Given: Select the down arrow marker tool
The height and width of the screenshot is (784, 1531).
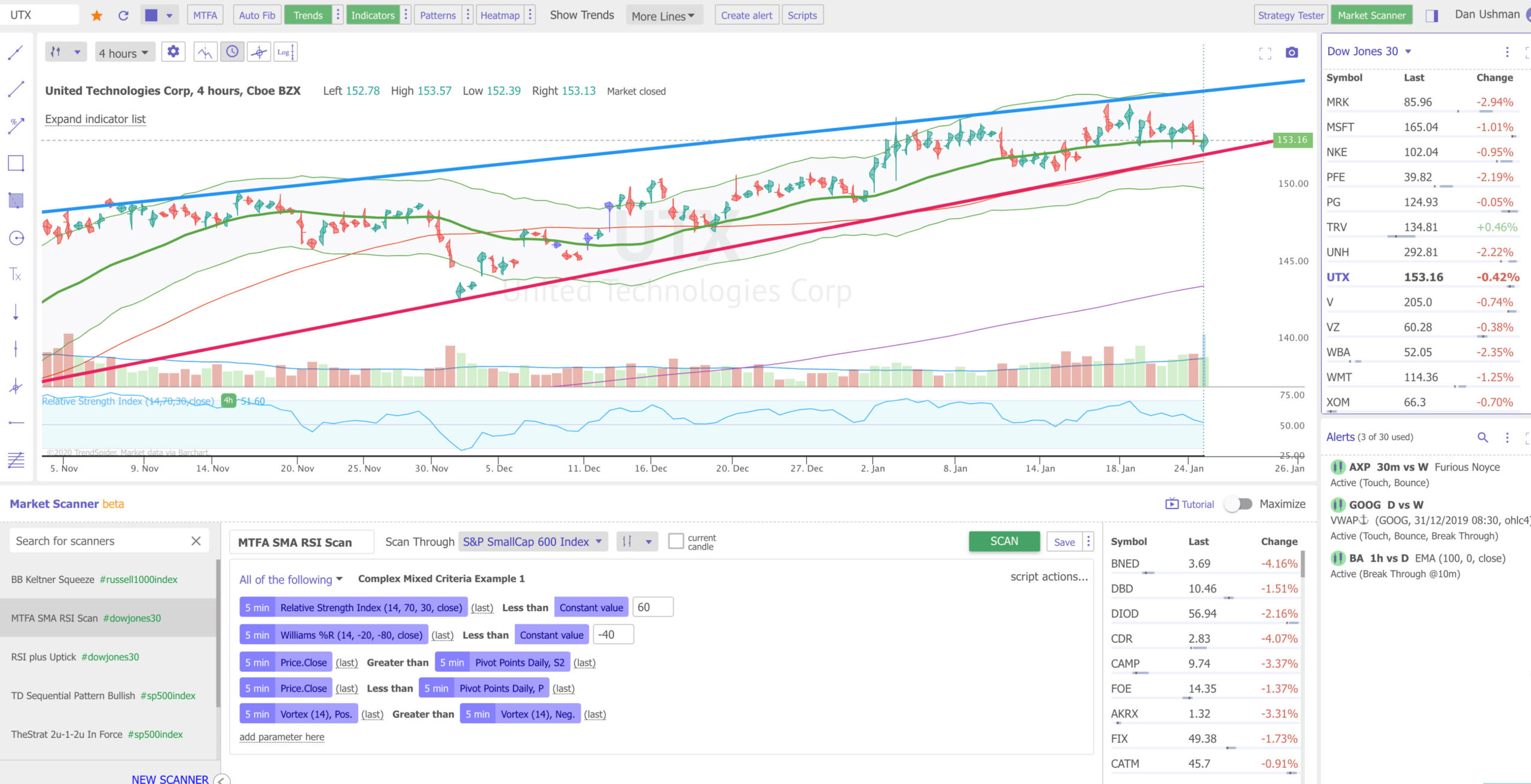Looking at the screenshot, I should (x=16, y=312).
